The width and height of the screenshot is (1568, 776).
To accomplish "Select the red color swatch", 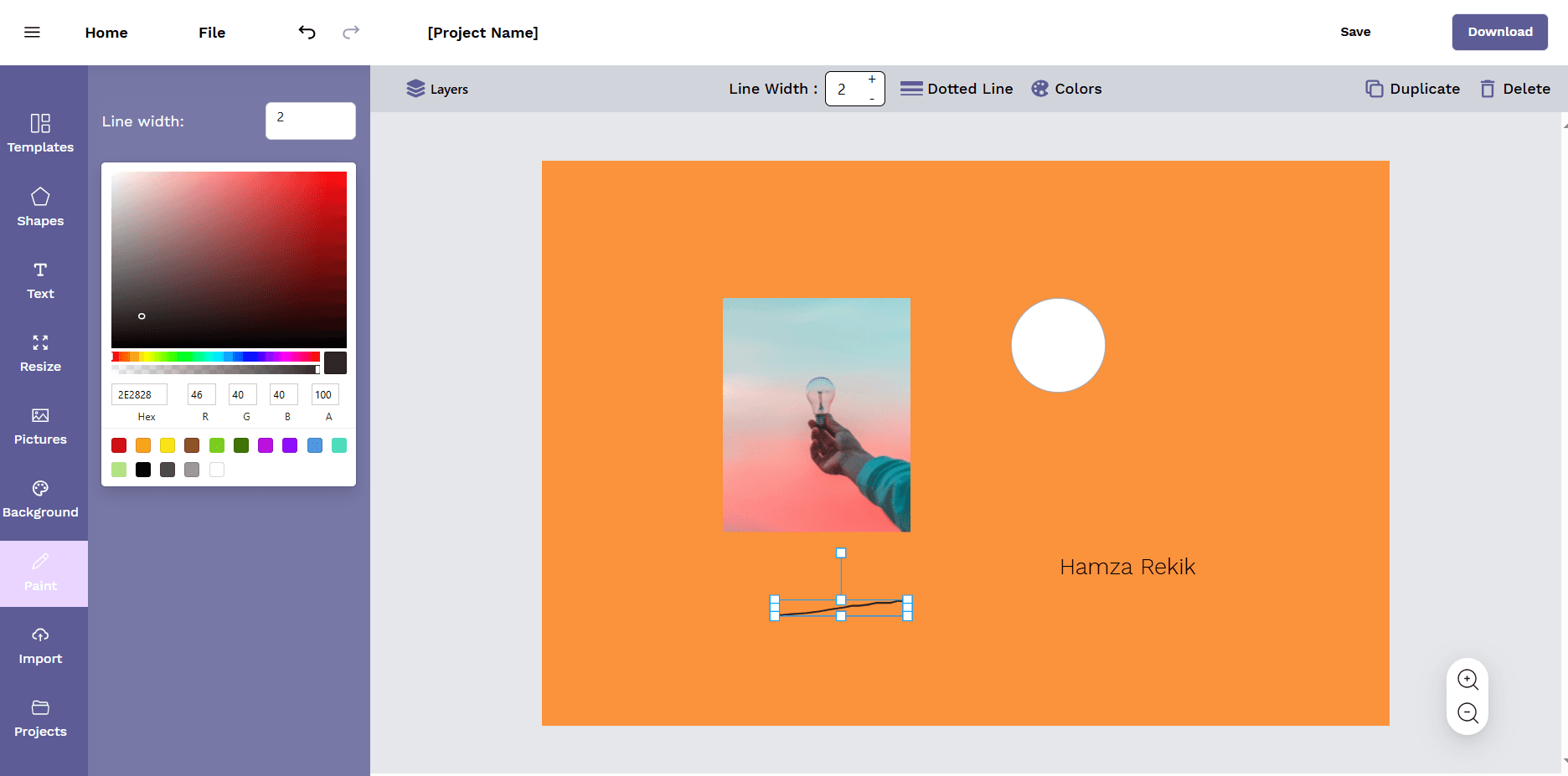I will tap(119, 445).
